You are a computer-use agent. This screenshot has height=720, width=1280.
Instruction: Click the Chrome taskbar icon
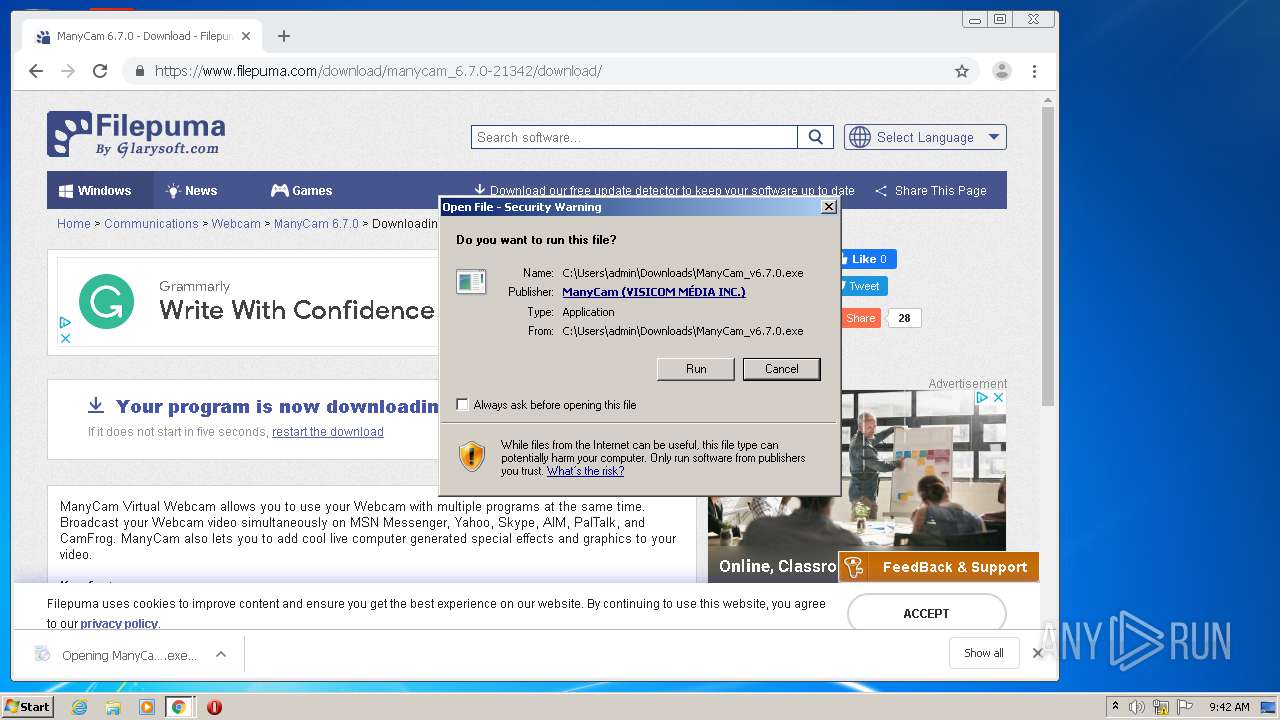178,707
